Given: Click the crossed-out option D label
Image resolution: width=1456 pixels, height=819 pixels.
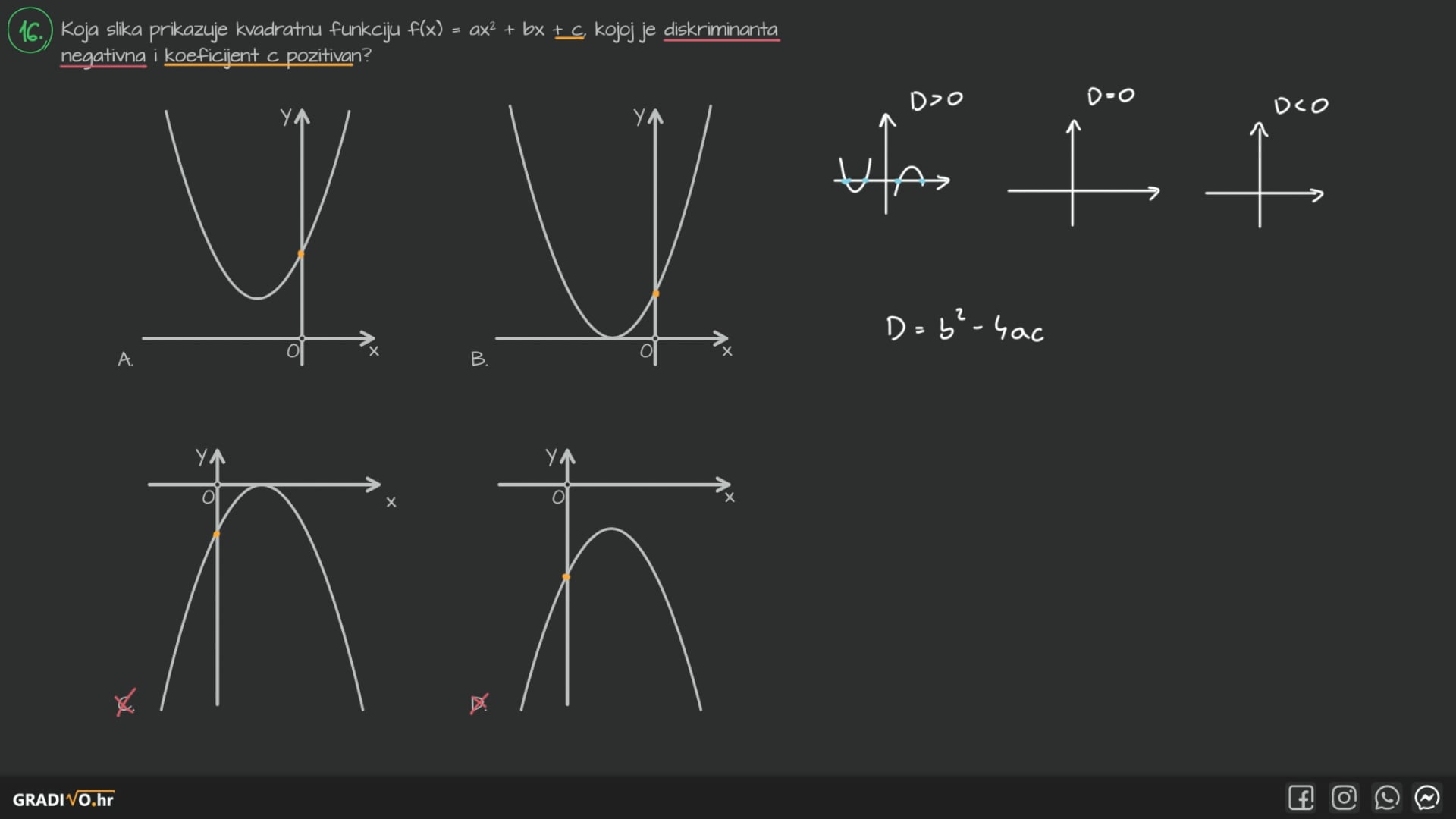Looking at the screenshot, I should click(x=479, y=704).
